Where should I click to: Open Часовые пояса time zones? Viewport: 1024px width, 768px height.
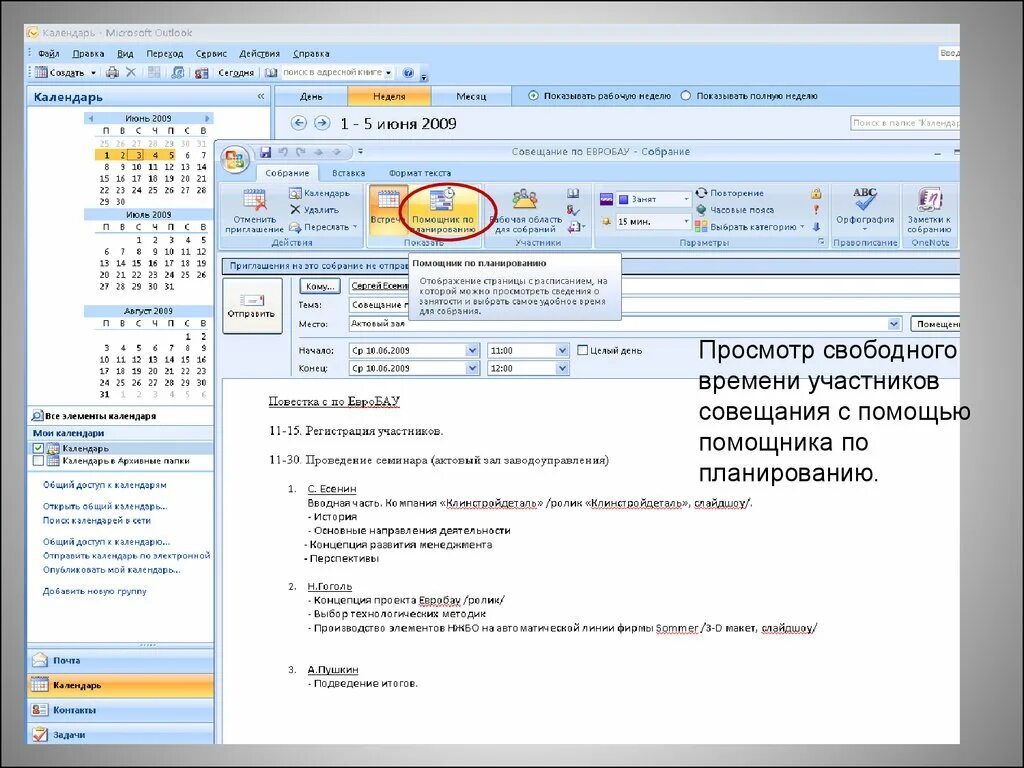tap(735, 210)
